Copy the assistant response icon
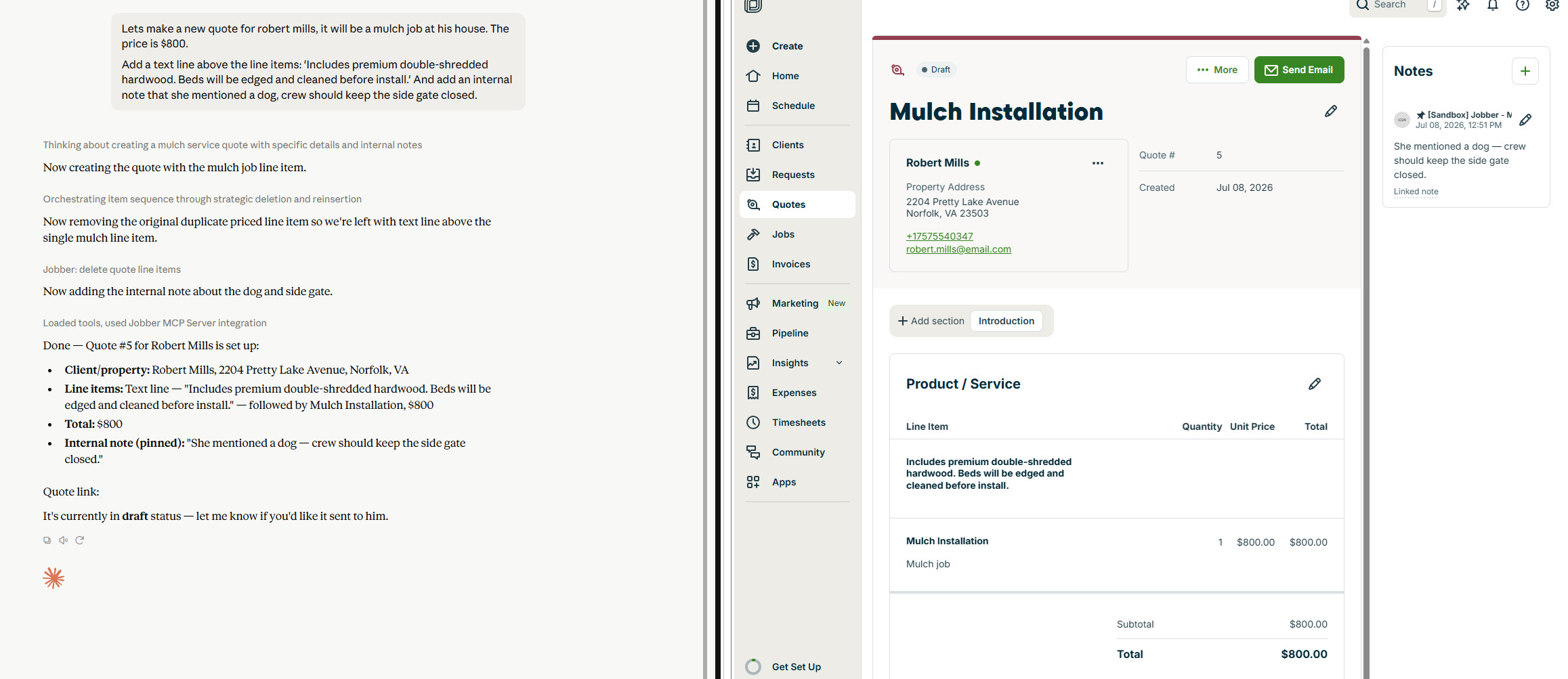1568x679 pixels. click(x=47, y=540)
